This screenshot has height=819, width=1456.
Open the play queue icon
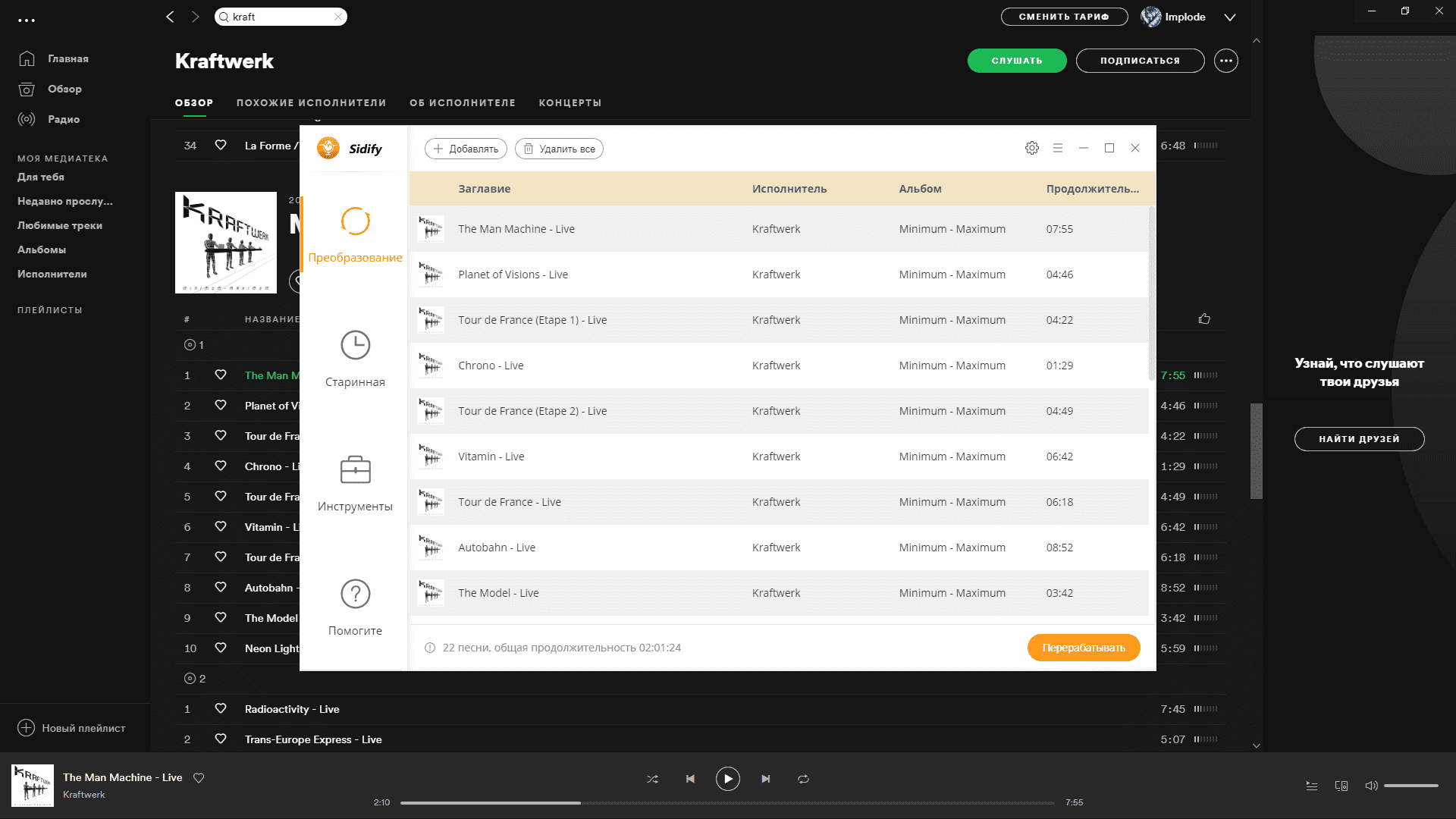click(x=1312, y=786)
